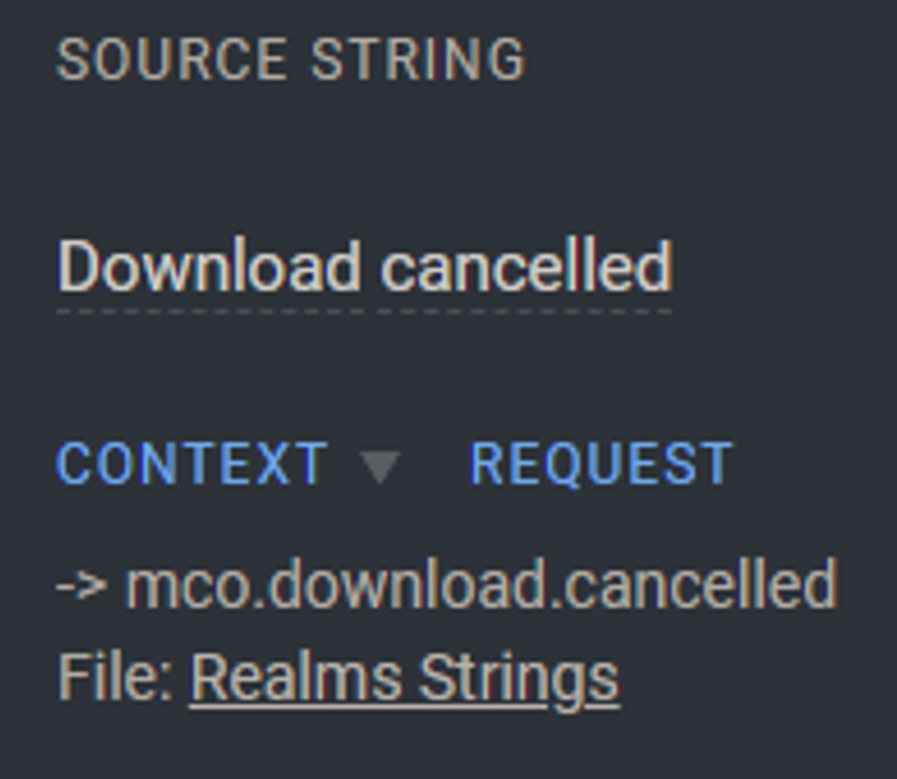Select the word "Download" in the source string
The width and height of the screenshot is (897, 779).
pyautogui.click(x=208, y=268)
